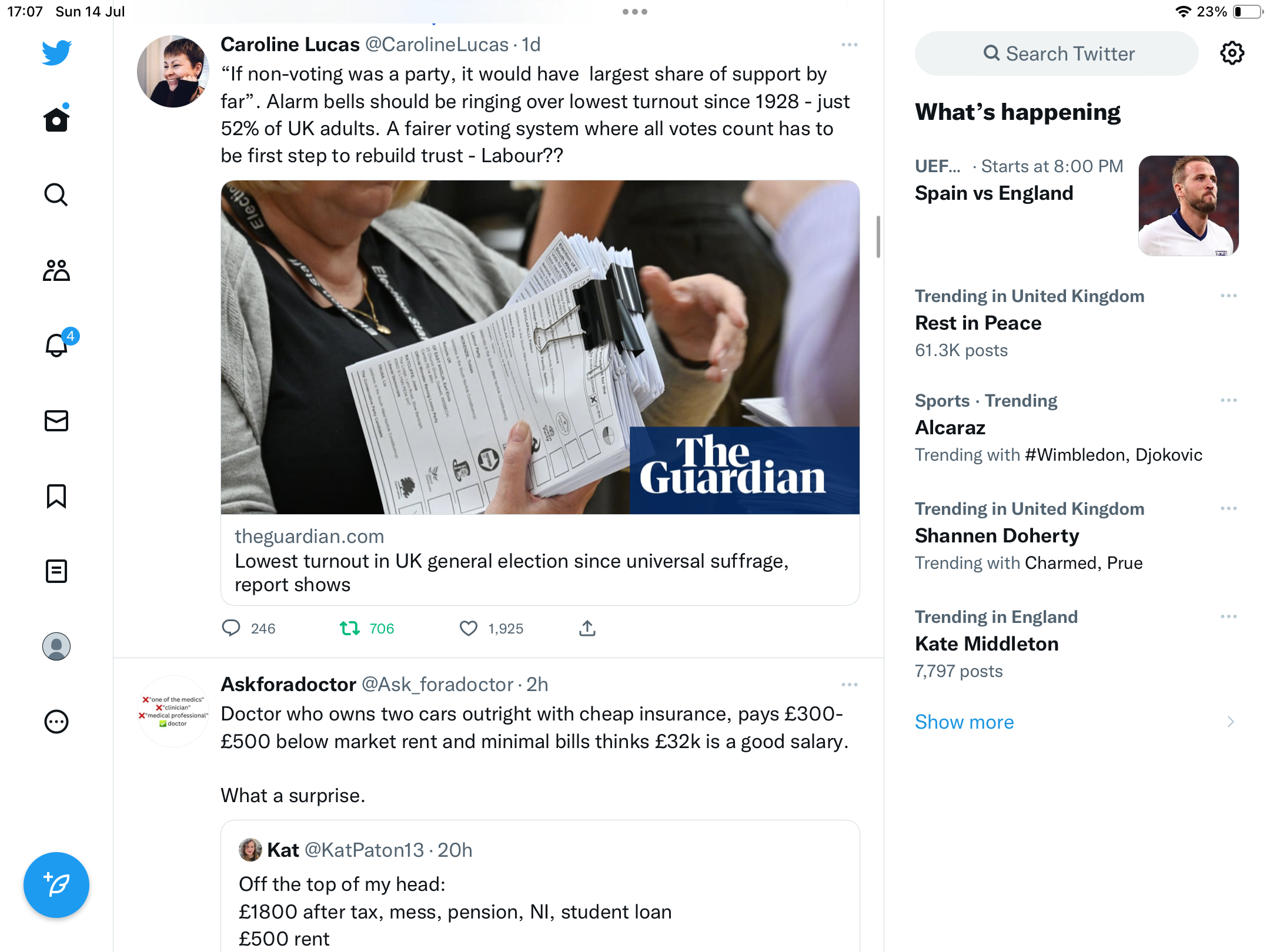Open the Home feed icon
This screenshot has width=1270, height=952.
(56, 120)
